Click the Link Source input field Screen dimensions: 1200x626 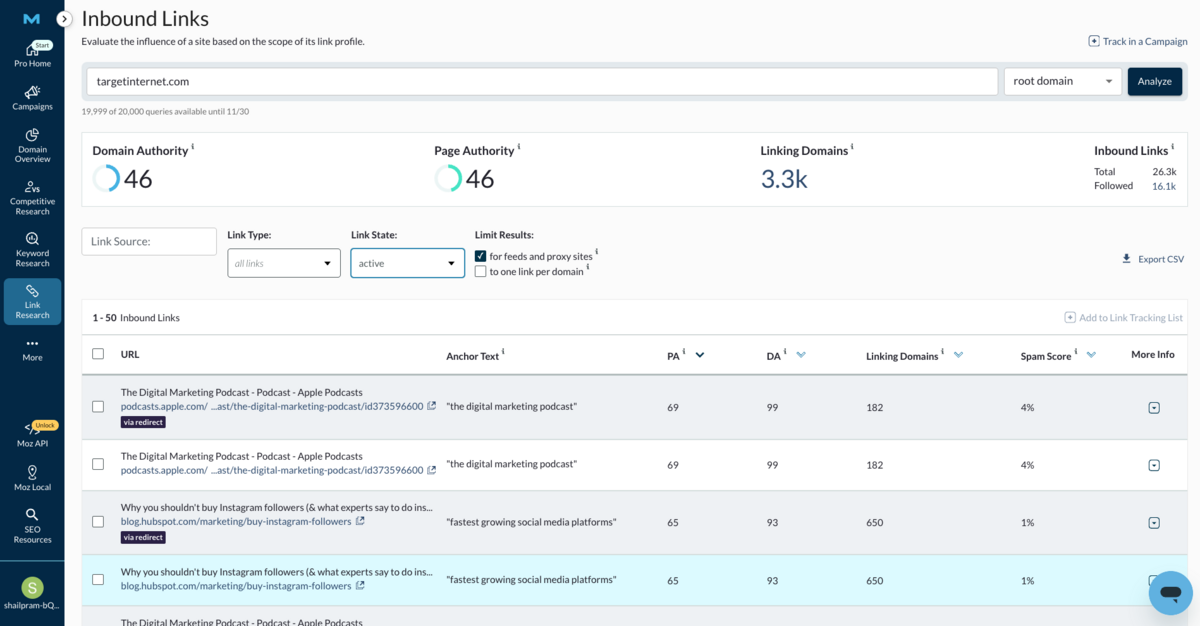click(x=149, y=241)
